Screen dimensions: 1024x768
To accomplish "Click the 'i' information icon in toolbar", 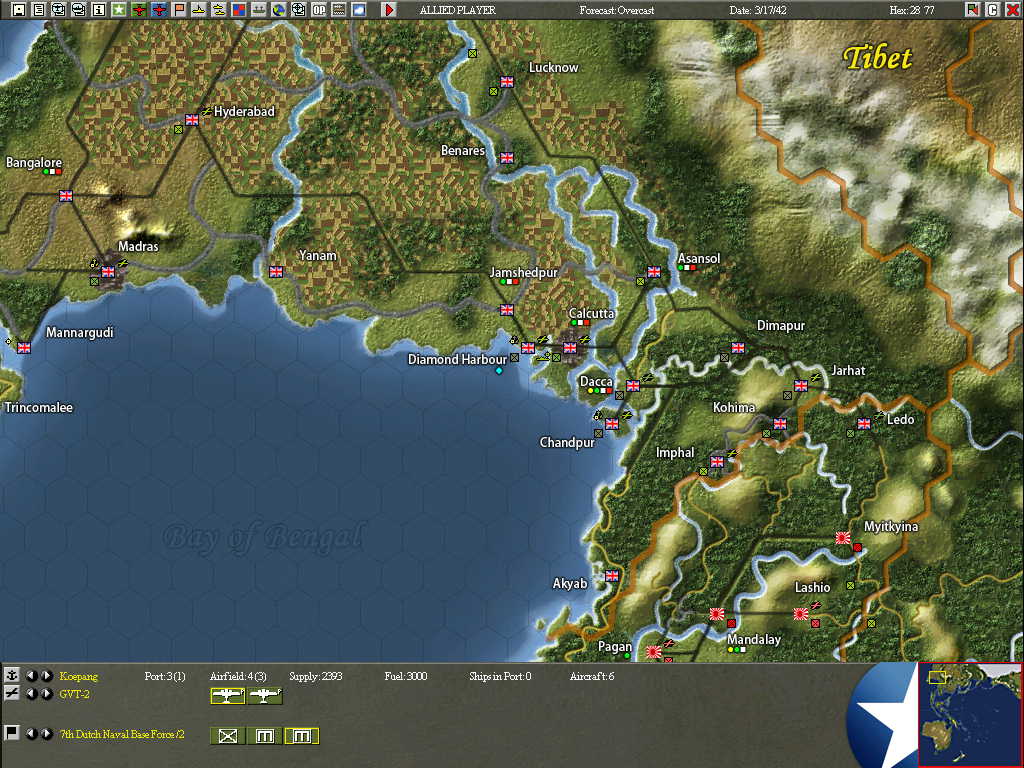I will coord(98,9).
